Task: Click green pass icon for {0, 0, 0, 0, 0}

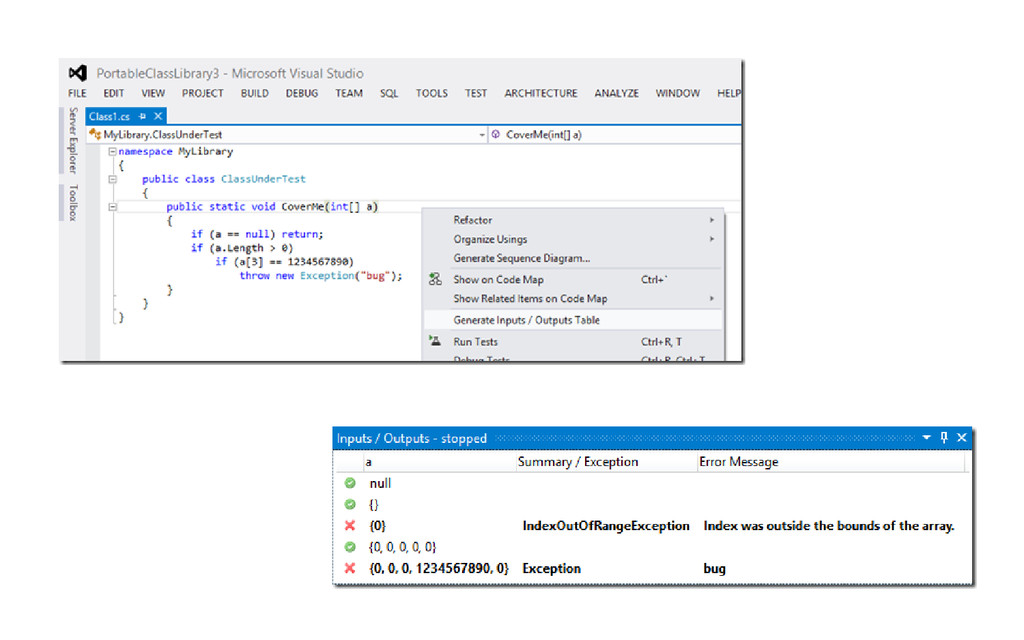Action: tap(351, 547)
